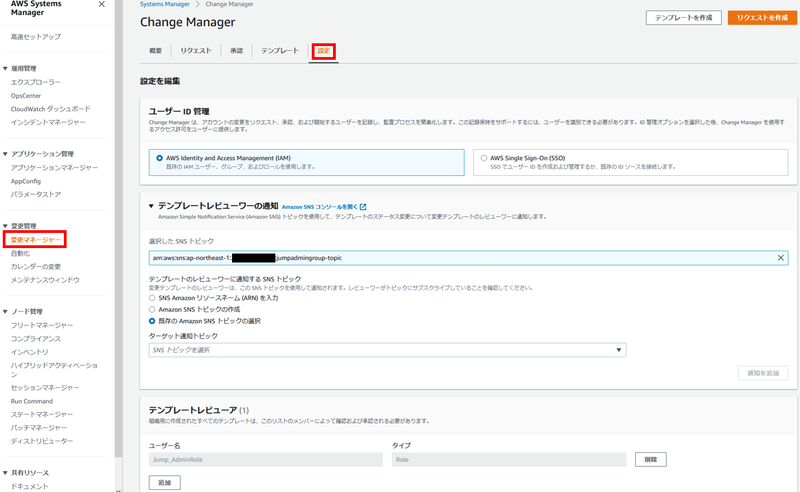The image size is (800, 492).
Task: Switch to the 概要 tab
Action: 156,51
